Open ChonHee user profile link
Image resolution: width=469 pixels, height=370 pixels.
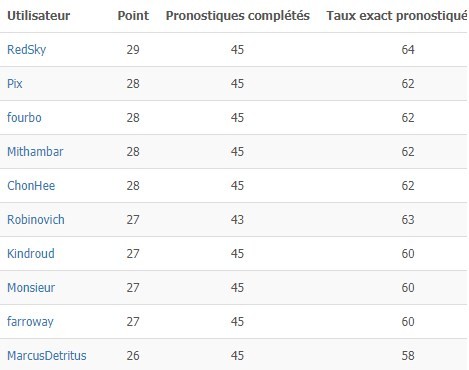pos(31,186)
